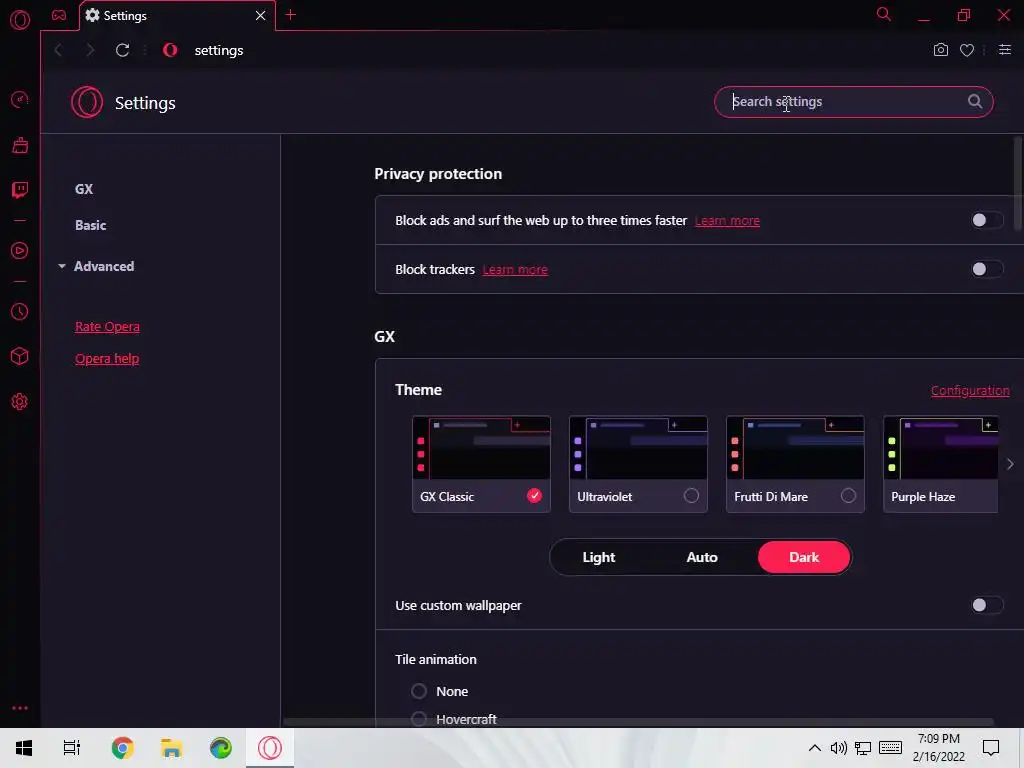Go forward to next page

(90, 50)
